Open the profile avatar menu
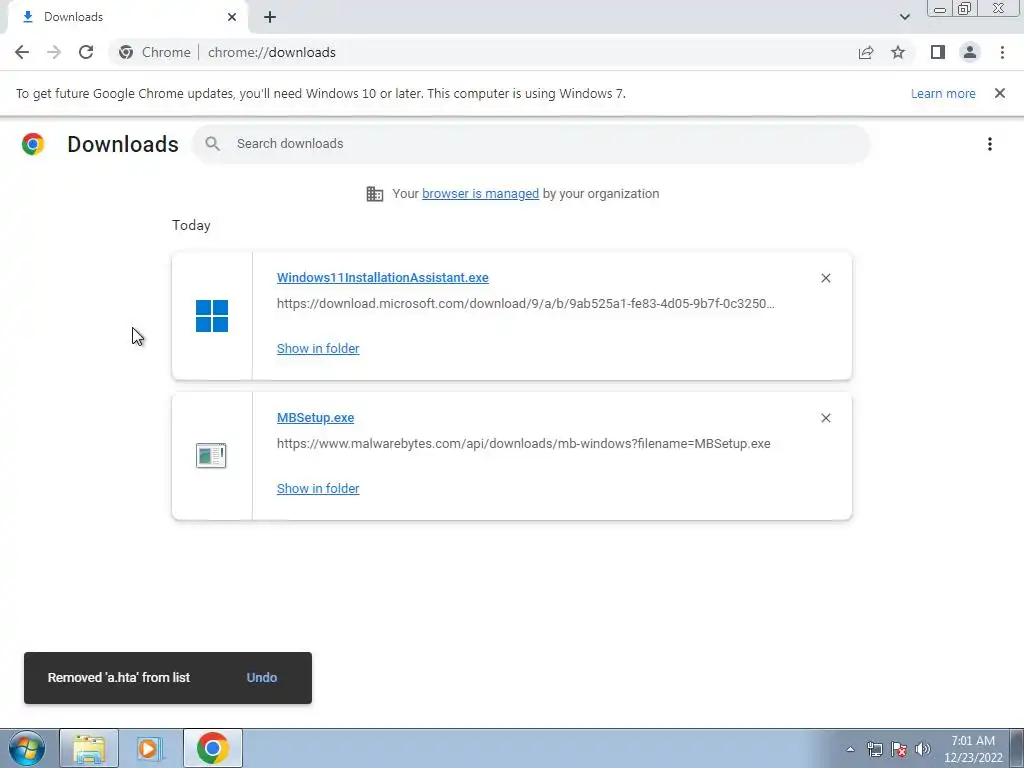Image resolution: width=1024 pixels, height=768 pixels. 970,52
